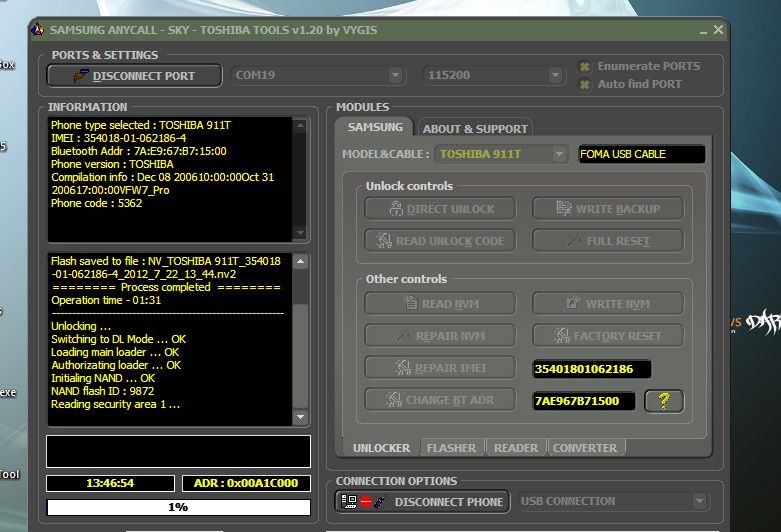781x532 pixels.
Task: Click the FACTORY RESET button
Action: 608,336
